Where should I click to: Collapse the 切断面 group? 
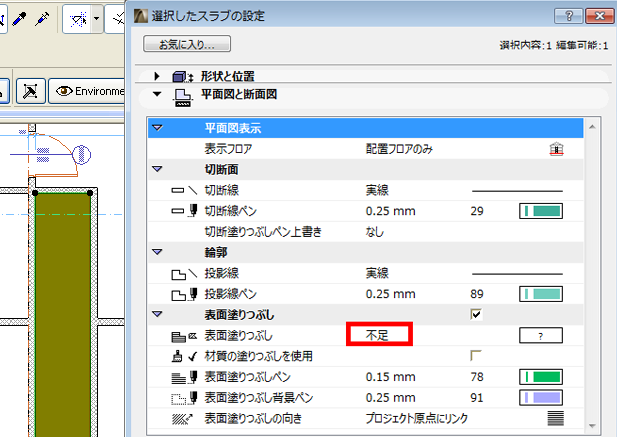tap(157, 169)
